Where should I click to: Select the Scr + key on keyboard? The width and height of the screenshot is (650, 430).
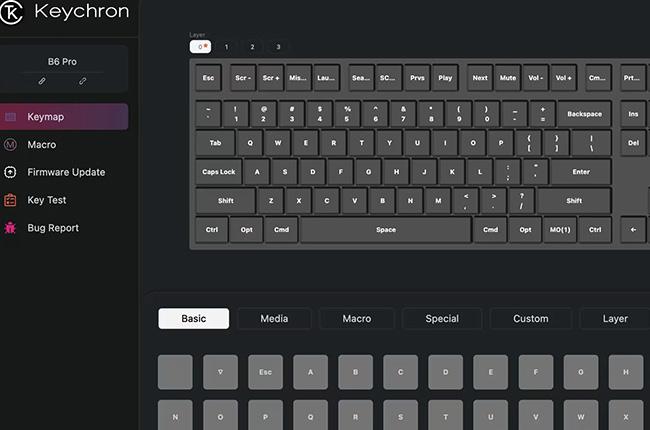[271, 78]
